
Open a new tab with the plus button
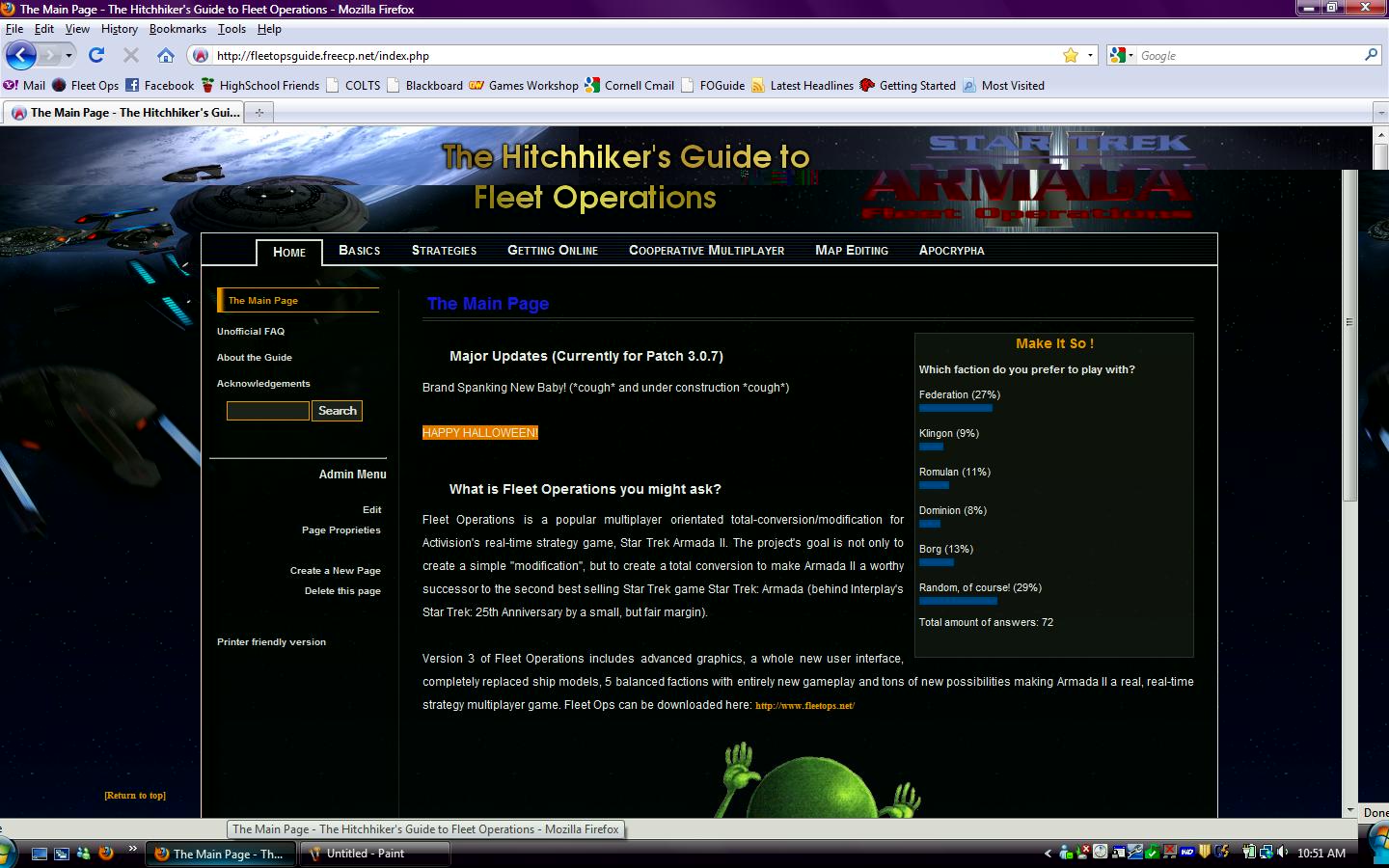click(x=259, y=113)
